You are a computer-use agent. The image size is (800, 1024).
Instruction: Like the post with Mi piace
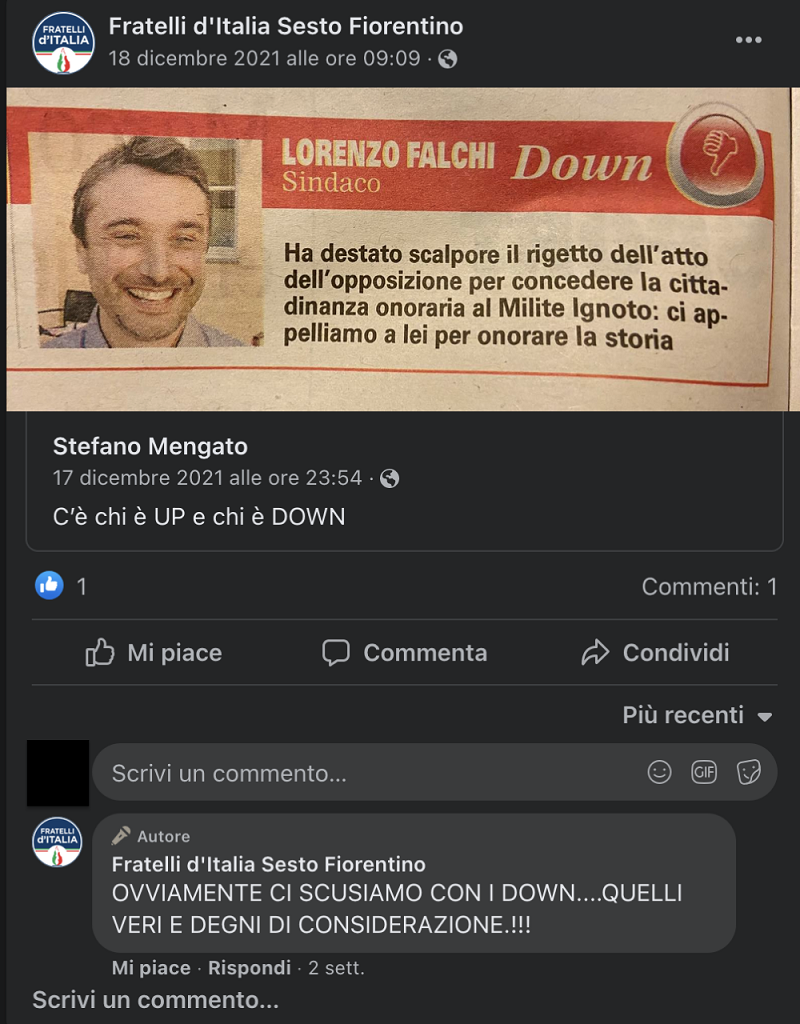click(154, 652)
